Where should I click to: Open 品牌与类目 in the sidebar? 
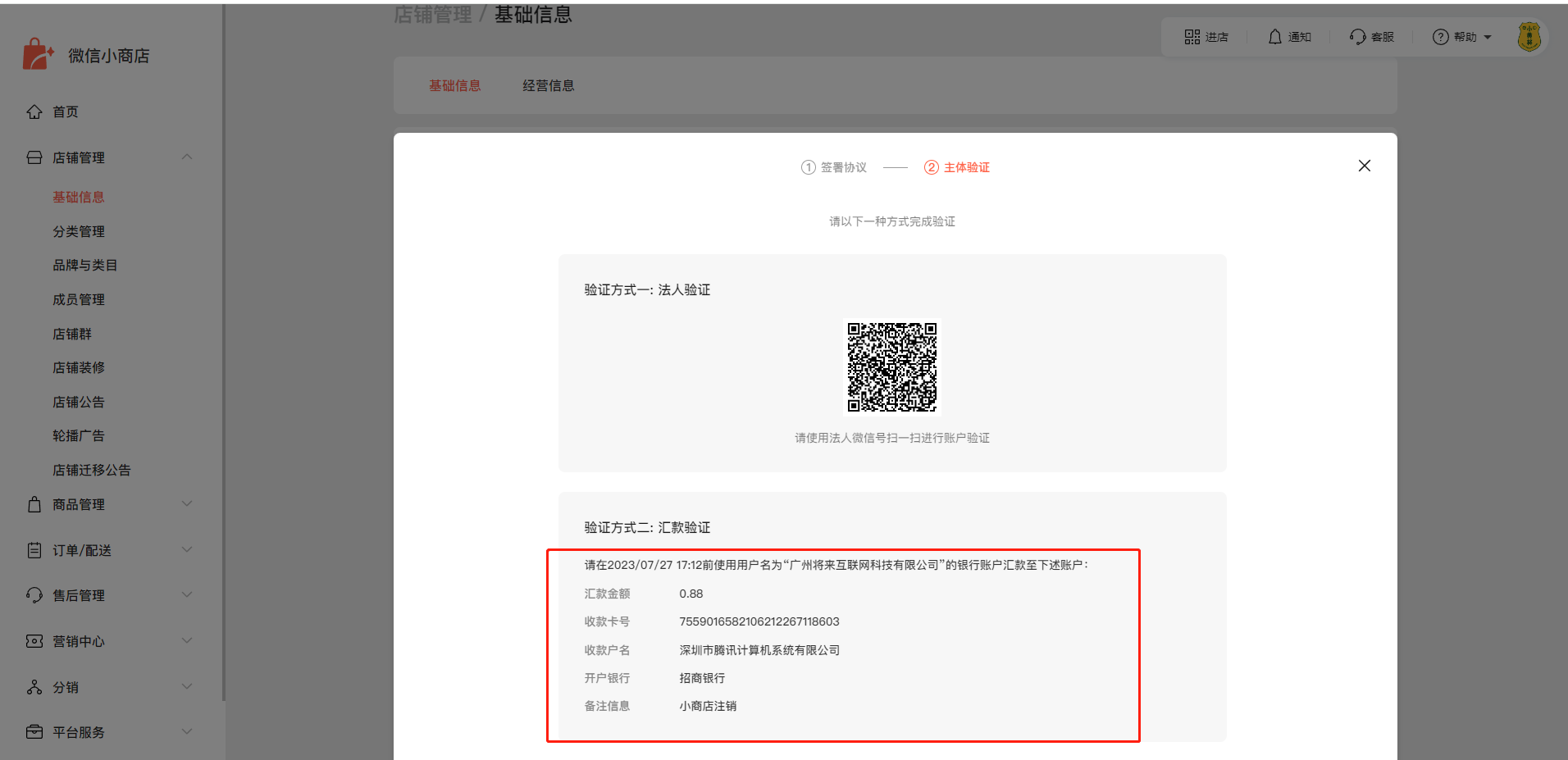(85, 265)
